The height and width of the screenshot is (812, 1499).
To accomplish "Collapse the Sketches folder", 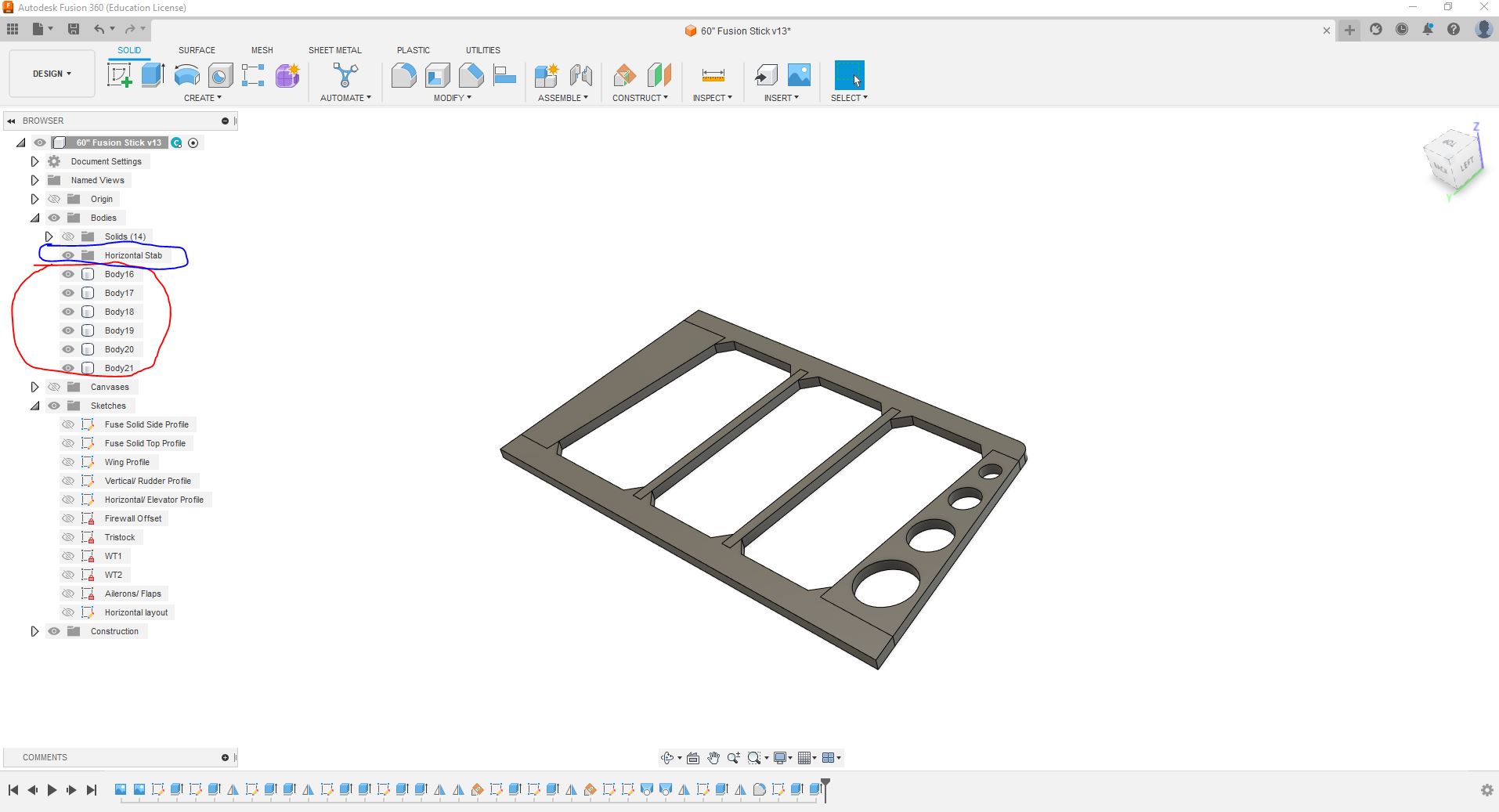I will pos(34,406).
